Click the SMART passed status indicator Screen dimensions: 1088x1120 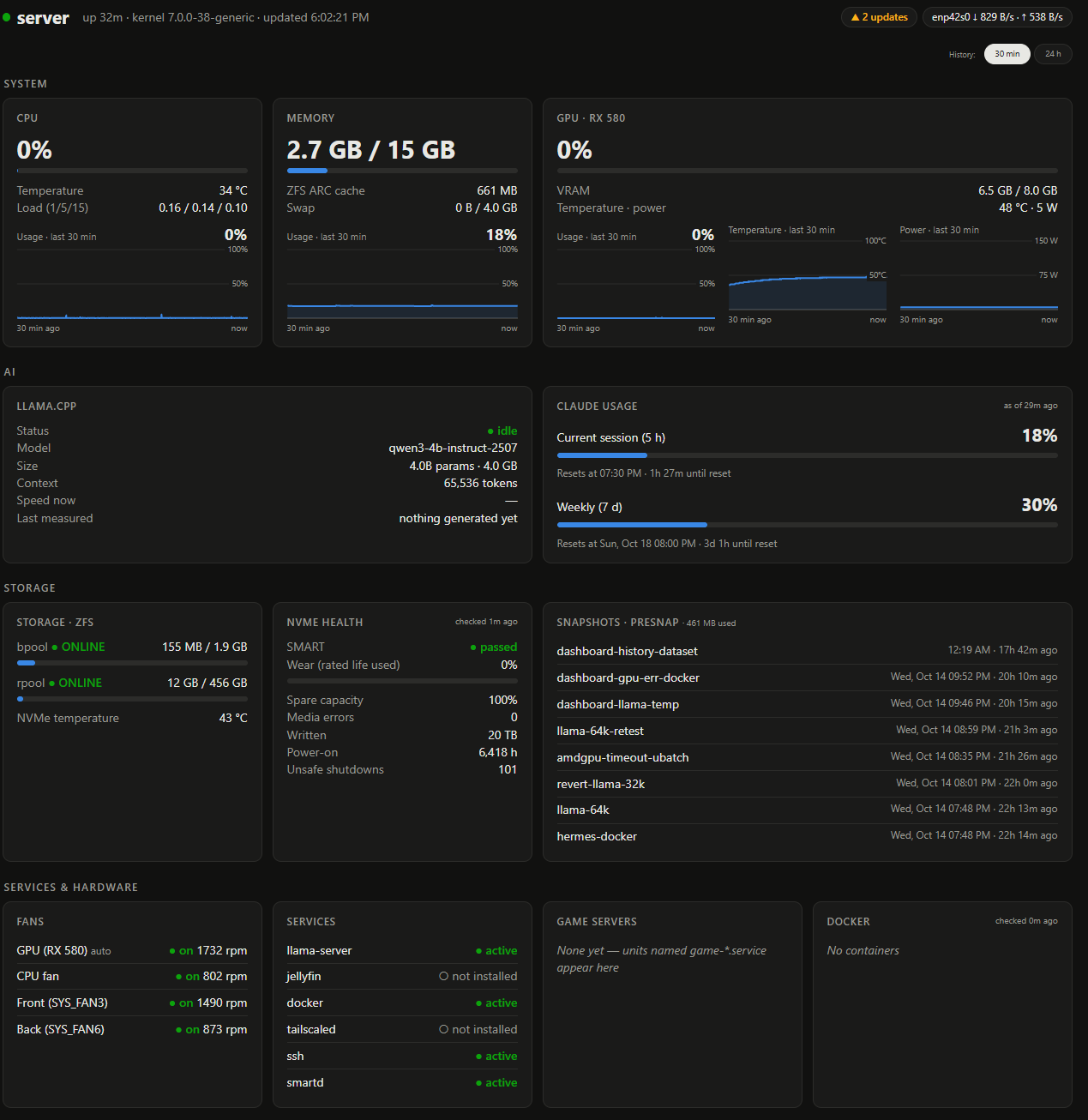(x=494, y=647)
